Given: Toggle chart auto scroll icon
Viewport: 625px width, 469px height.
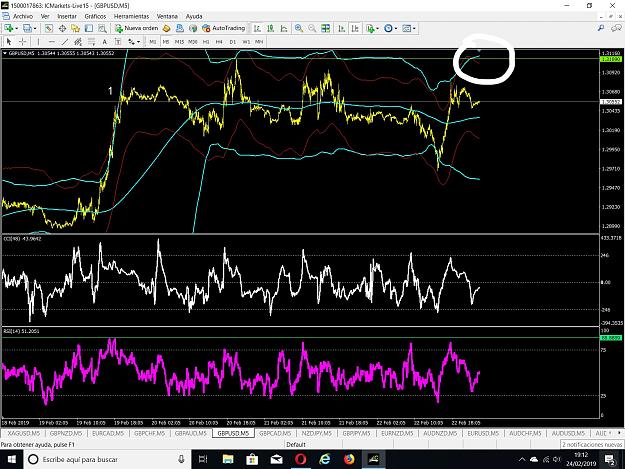Looking at the screenshot, I should click(342, 28).
